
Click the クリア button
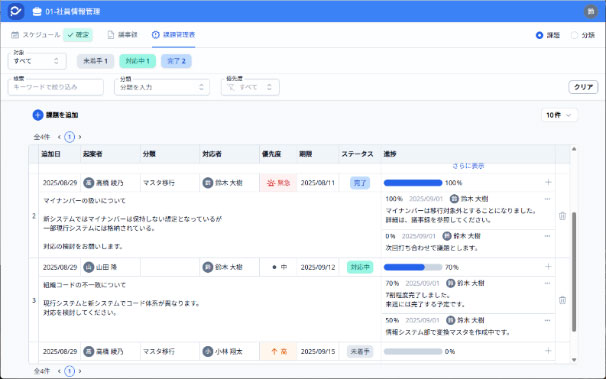point(583,87)
